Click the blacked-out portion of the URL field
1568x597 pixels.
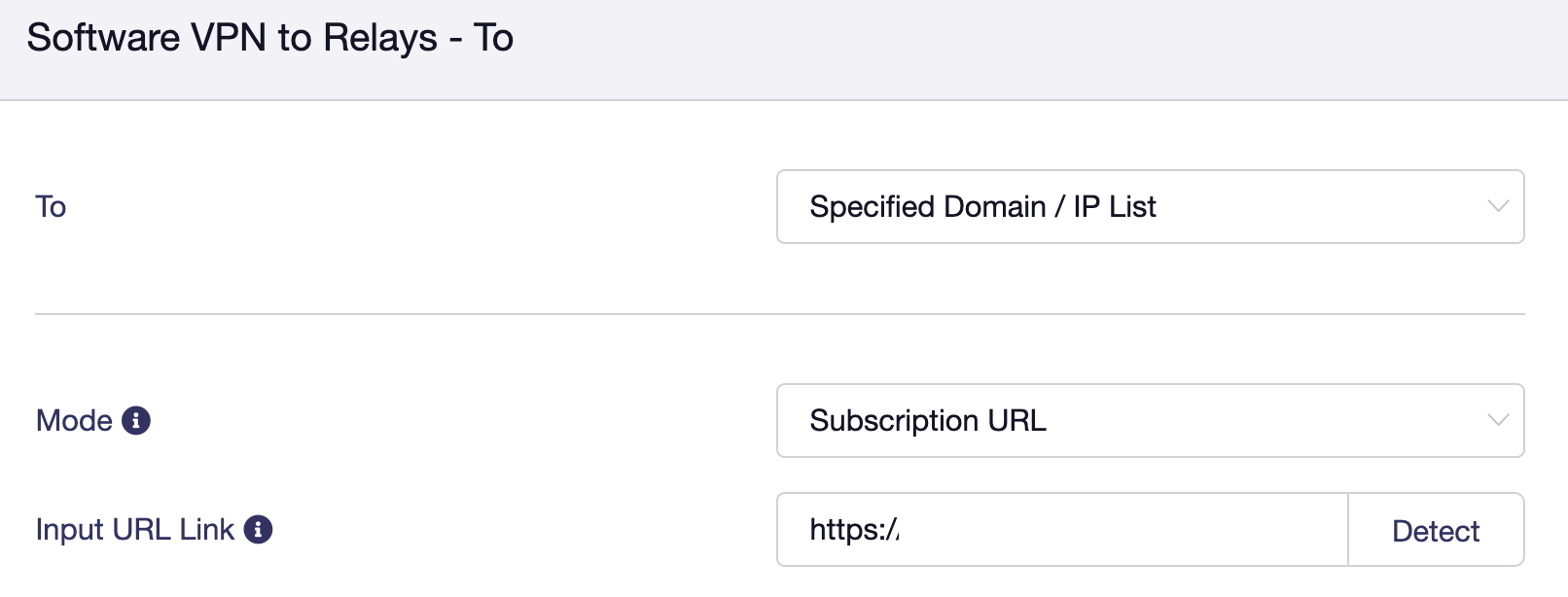coord(1113,531)
